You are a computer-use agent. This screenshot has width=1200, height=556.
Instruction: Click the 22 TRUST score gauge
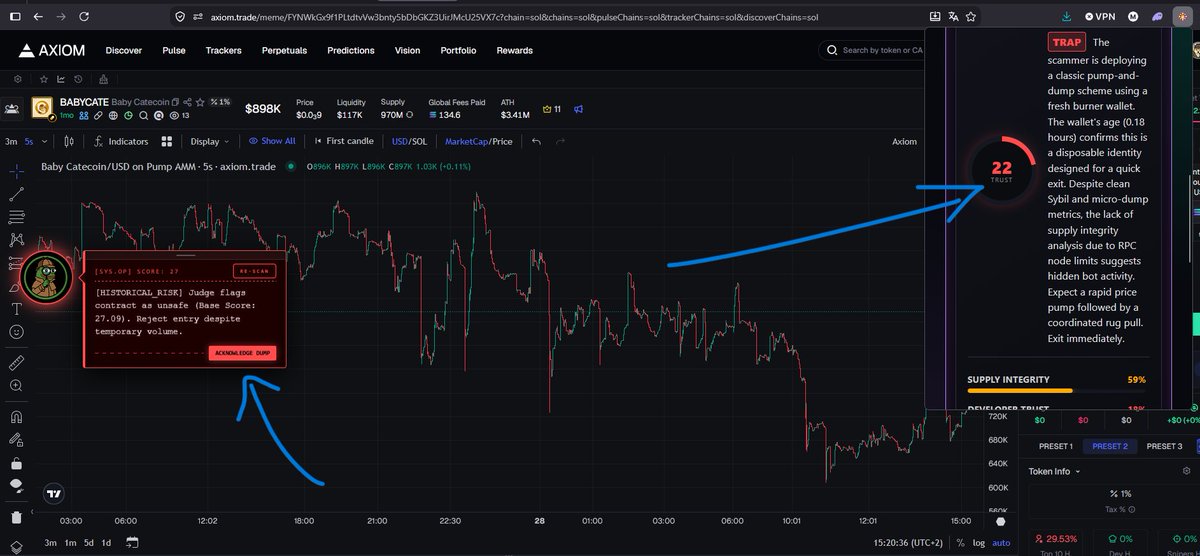pos(1002,171)
